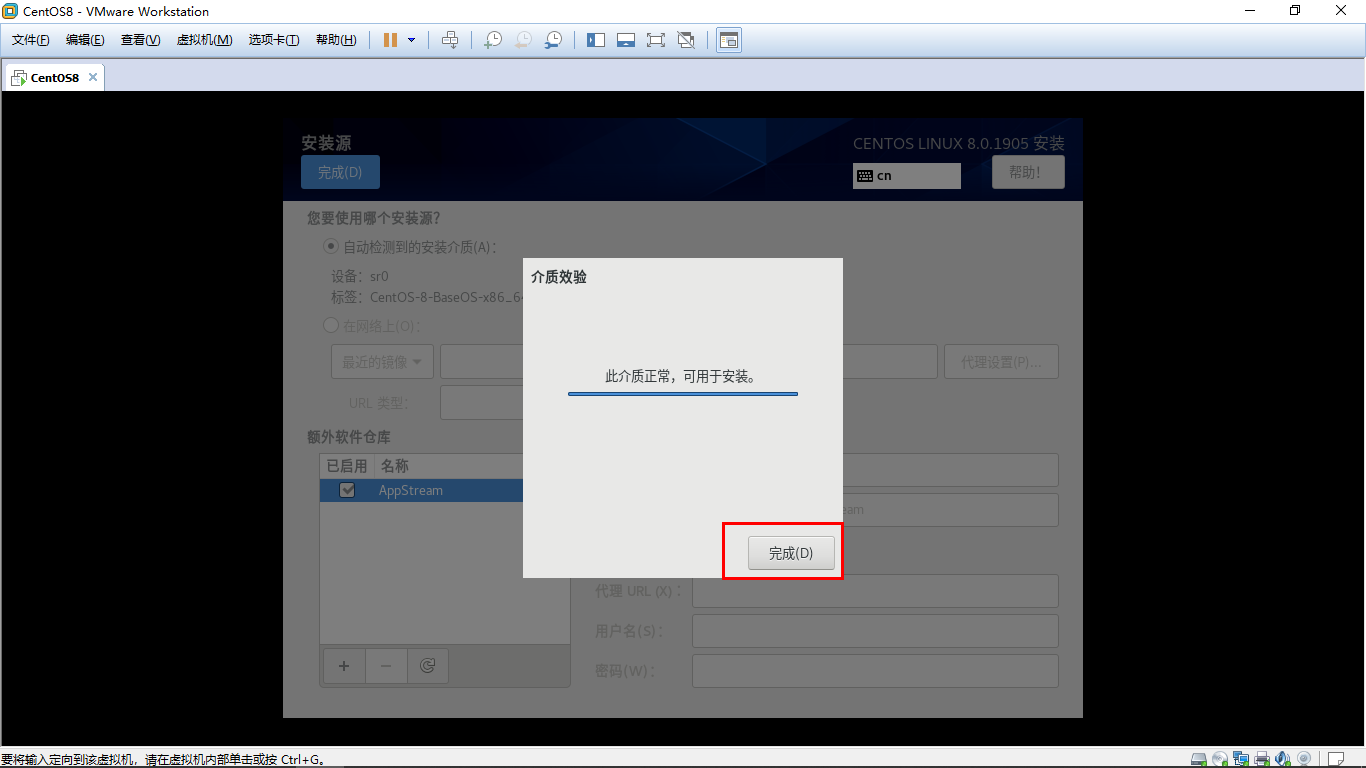1366x768 pixels.
Task: Click the CD/DVD drive status icon
Action: 1220,759
